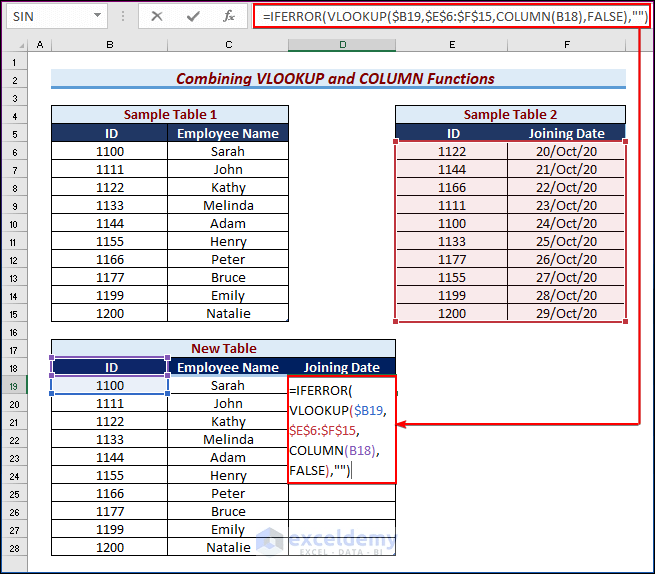Cancel the formula entry with X icon

coord(157,16)
